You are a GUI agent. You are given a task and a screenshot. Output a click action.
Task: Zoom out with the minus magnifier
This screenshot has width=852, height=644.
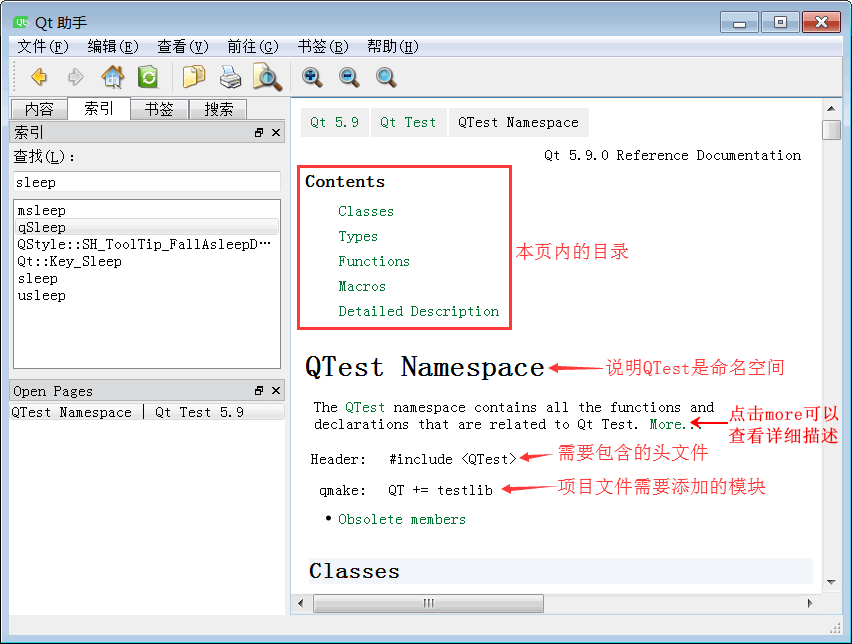349,77
